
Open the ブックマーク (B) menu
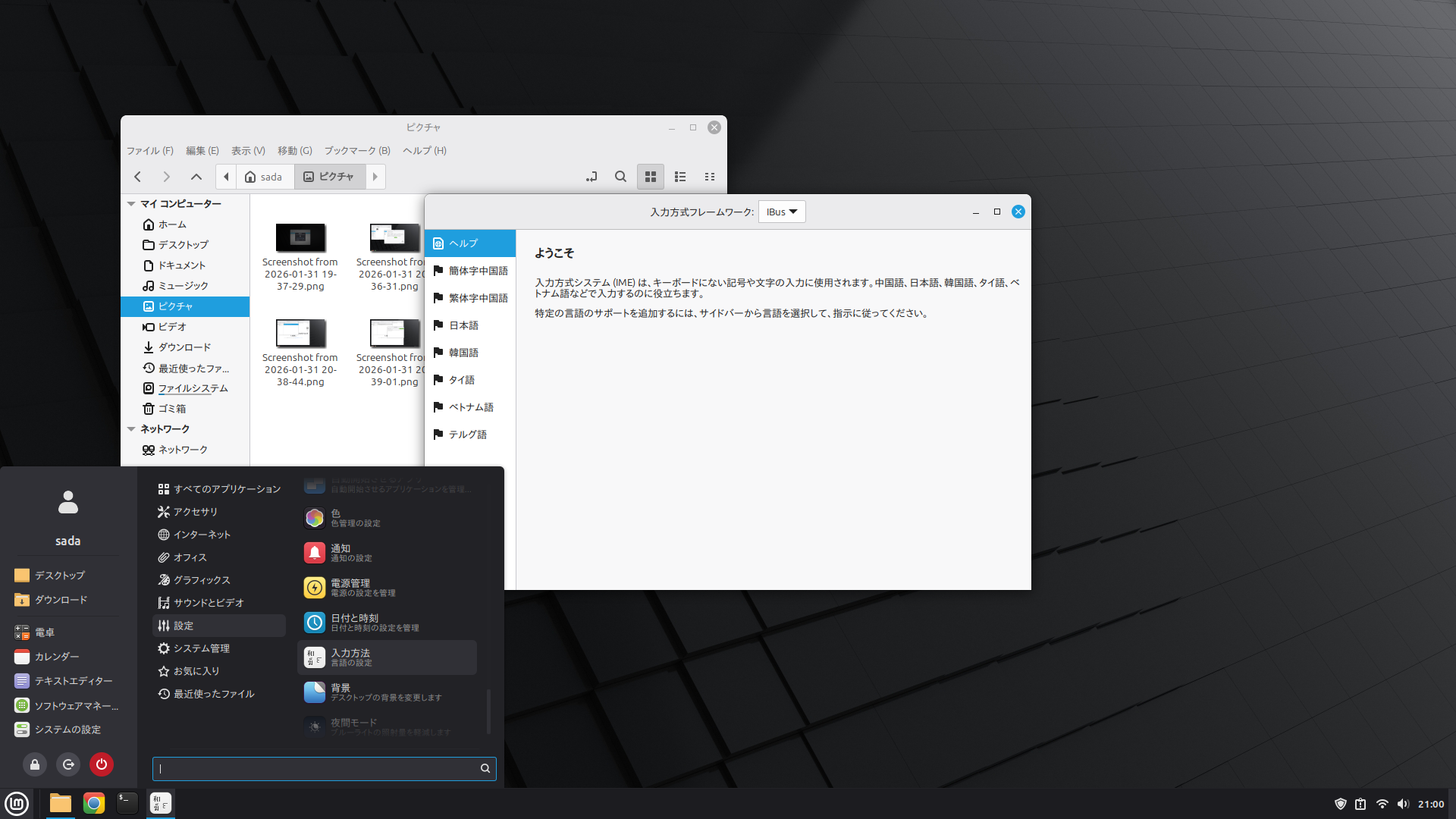357,150
